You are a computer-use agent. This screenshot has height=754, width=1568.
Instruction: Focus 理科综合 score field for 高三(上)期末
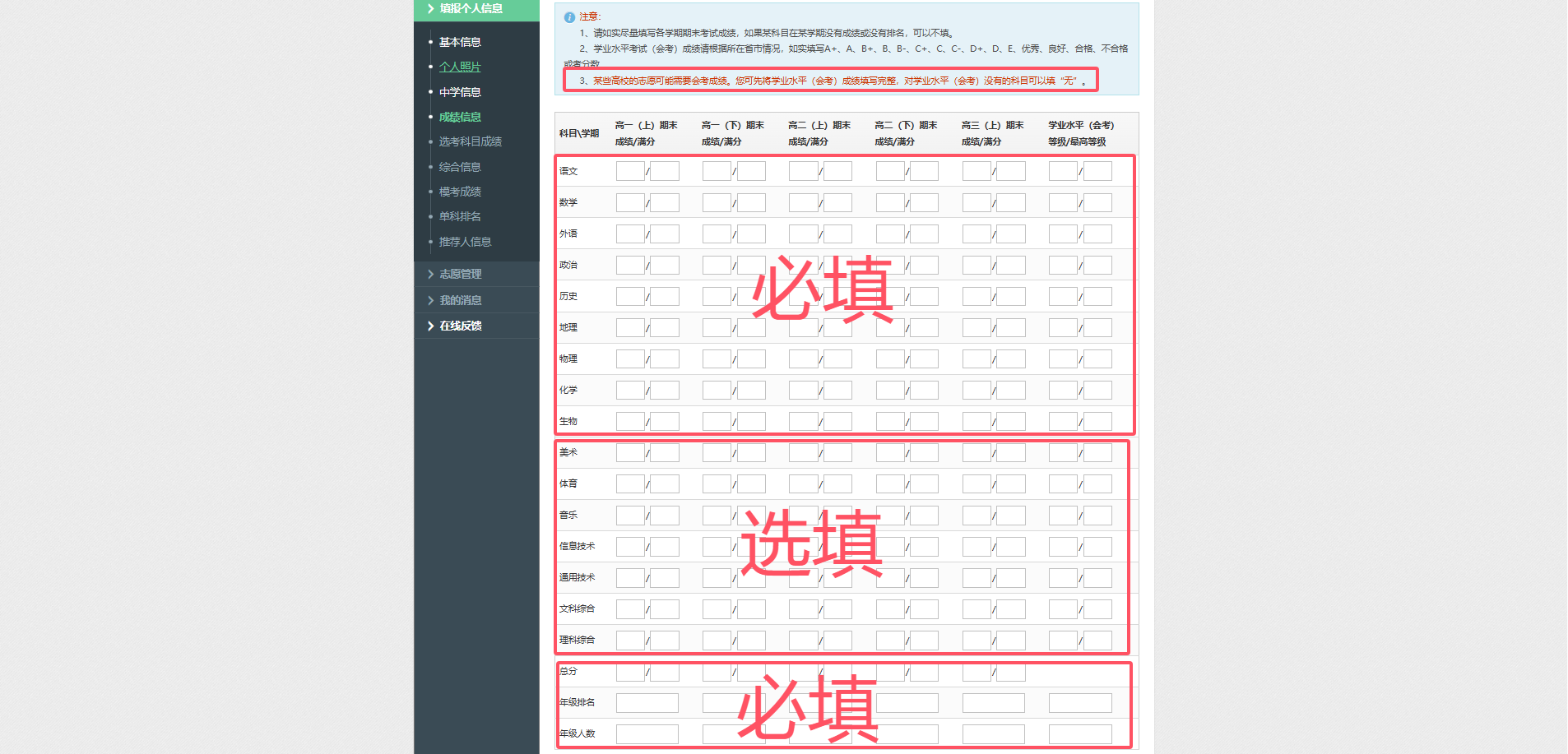pyautogui.click(x=977, y=641)
